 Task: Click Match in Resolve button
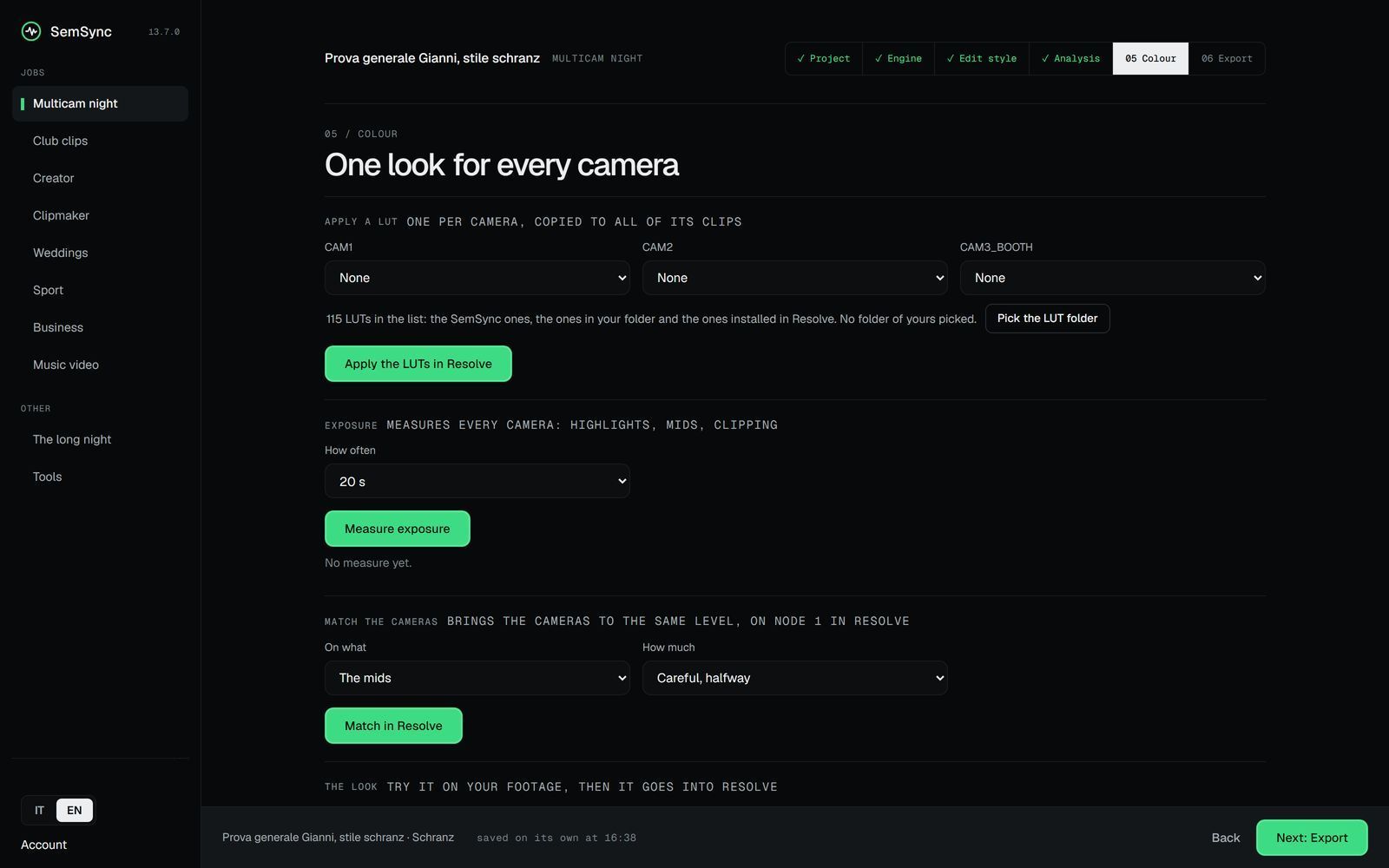[x=393, y=726]
